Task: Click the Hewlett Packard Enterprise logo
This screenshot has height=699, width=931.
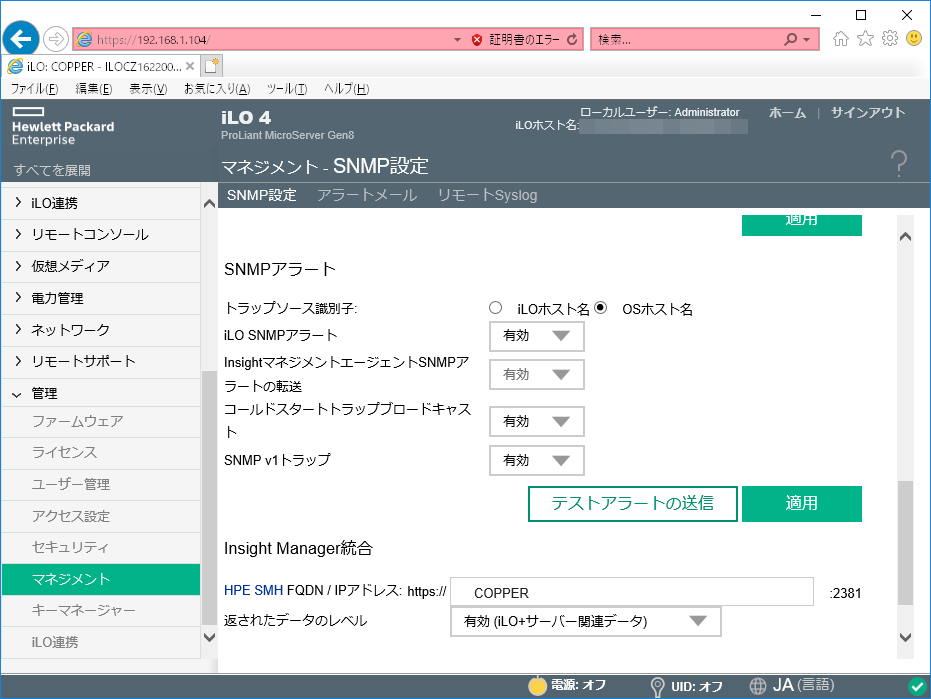Action: (63, 126)
